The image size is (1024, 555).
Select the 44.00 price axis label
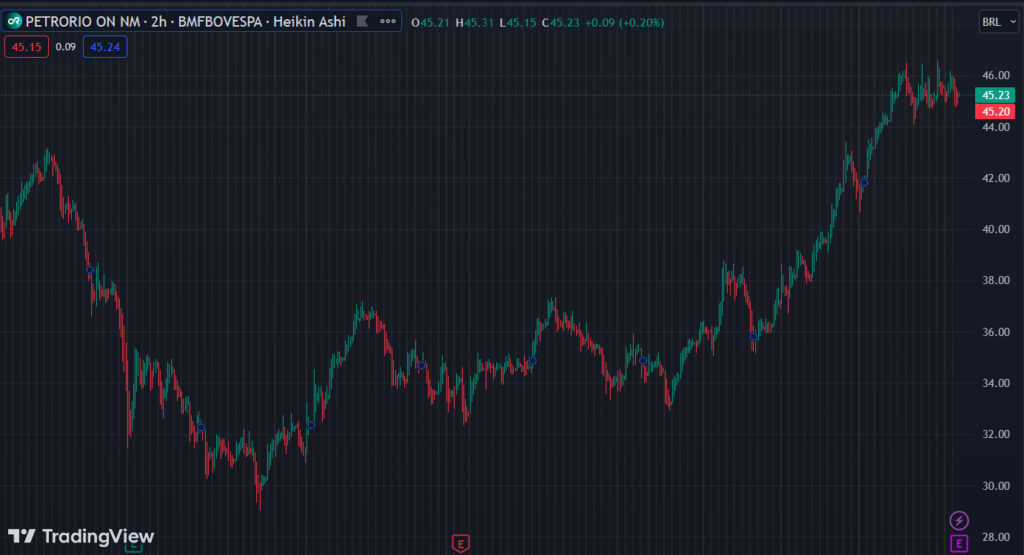pos(996,127)
